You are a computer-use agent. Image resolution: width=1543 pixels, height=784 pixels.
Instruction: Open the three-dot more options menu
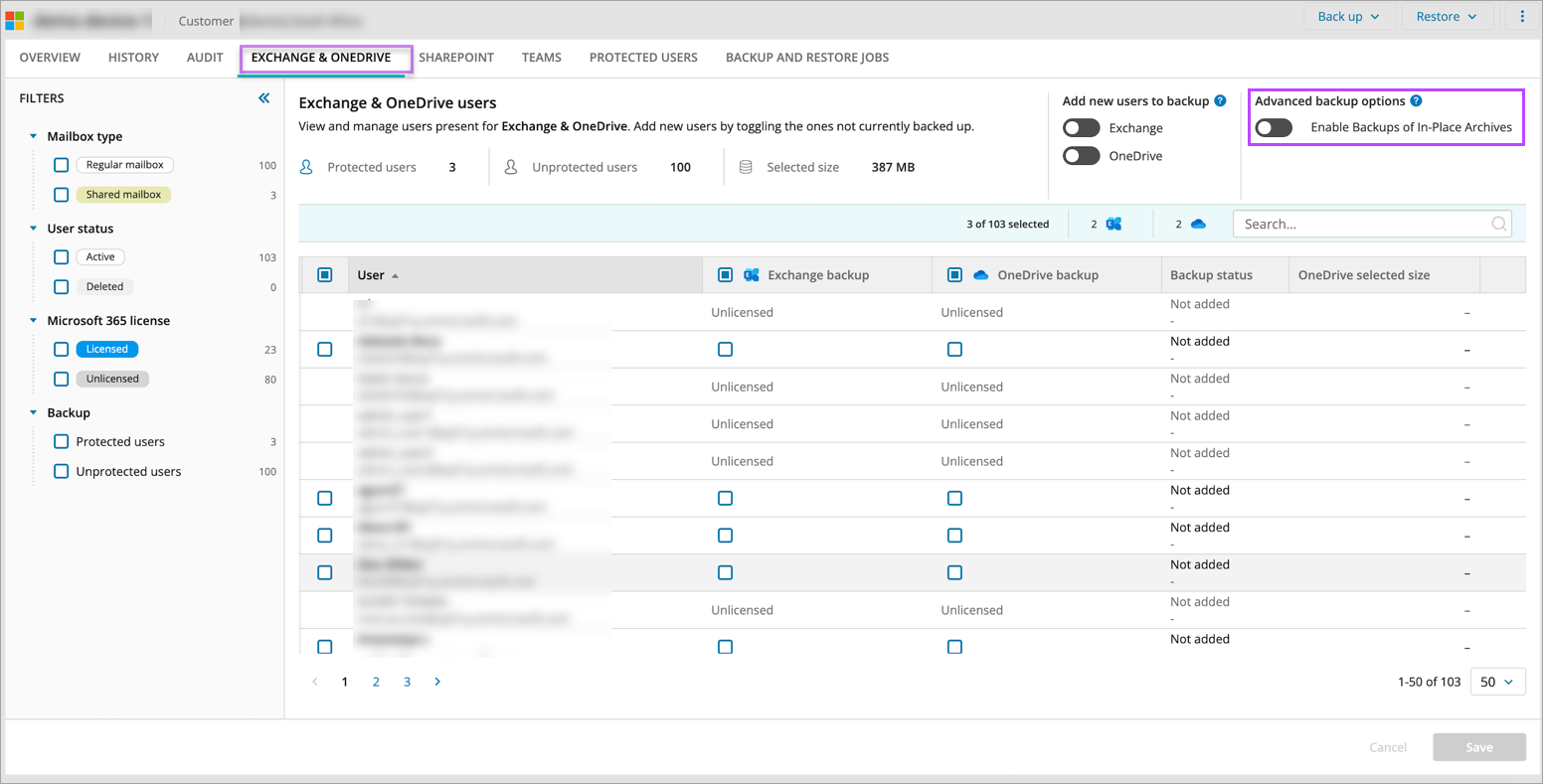[1522, 17]
